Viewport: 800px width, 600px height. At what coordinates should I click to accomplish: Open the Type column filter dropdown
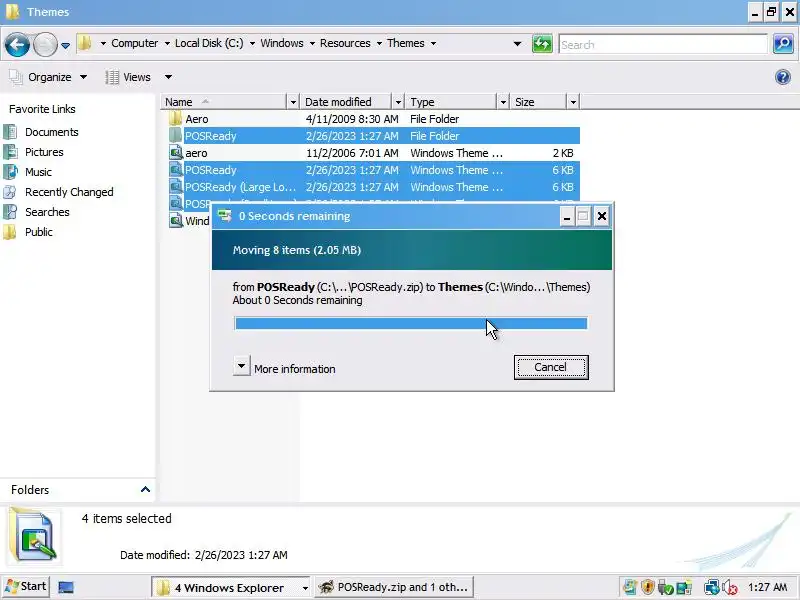503,102
